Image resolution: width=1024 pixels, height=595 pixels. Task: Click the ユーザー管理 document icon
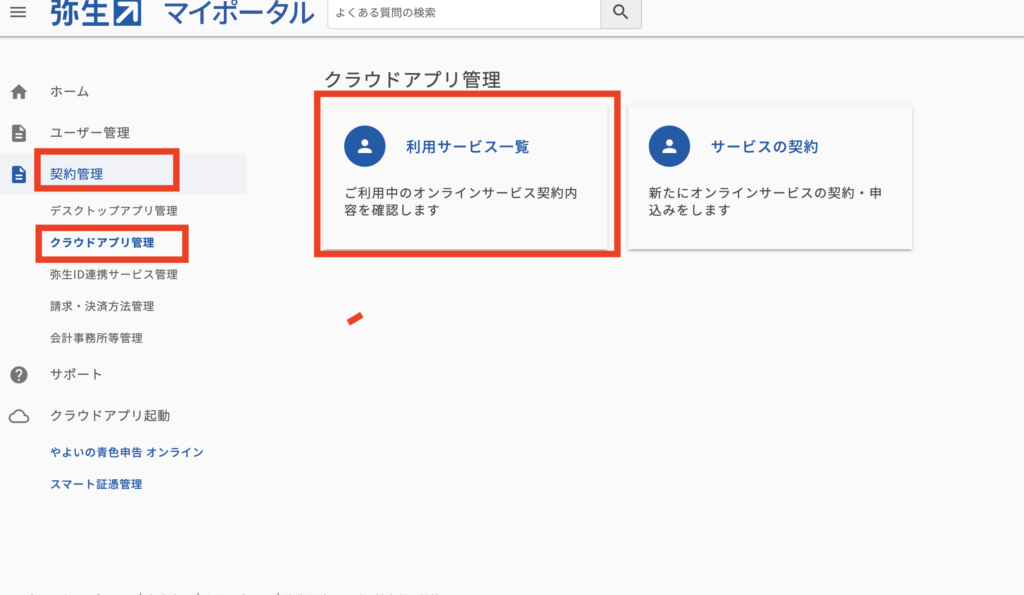pyautogui.click(x=19, y=133)
